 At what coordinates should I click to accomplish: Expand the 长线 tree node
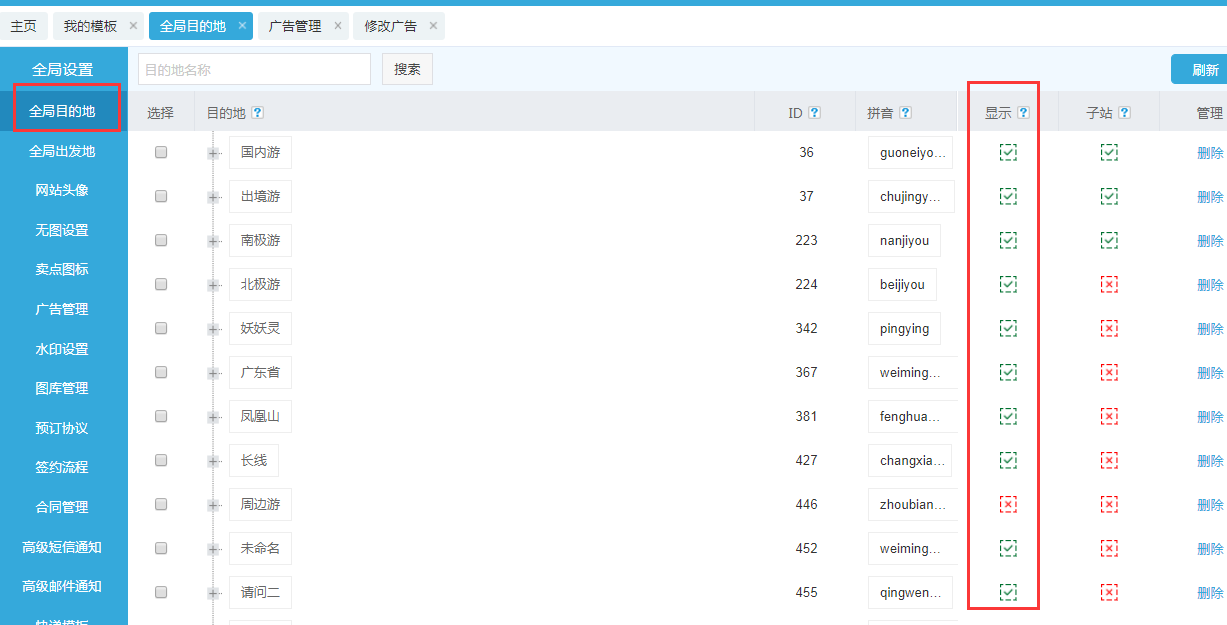coord(214,462)
